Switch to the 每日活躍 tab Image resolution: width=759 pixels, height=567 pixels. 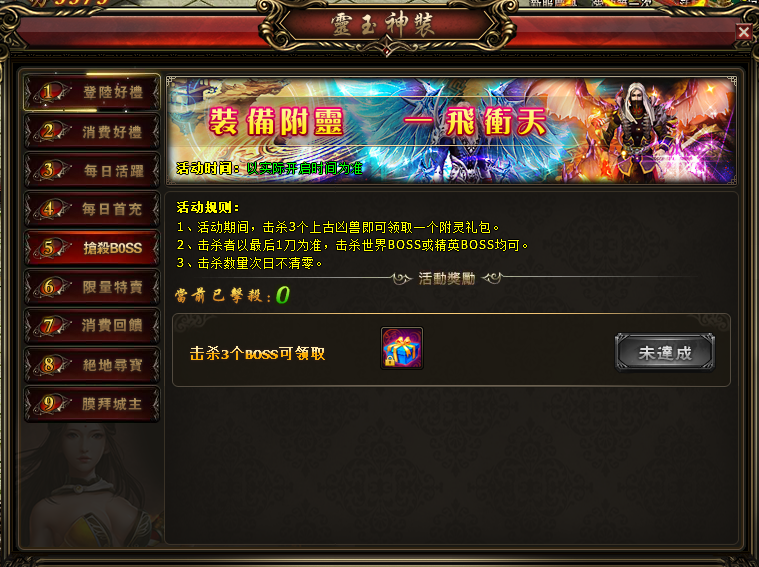92,170
